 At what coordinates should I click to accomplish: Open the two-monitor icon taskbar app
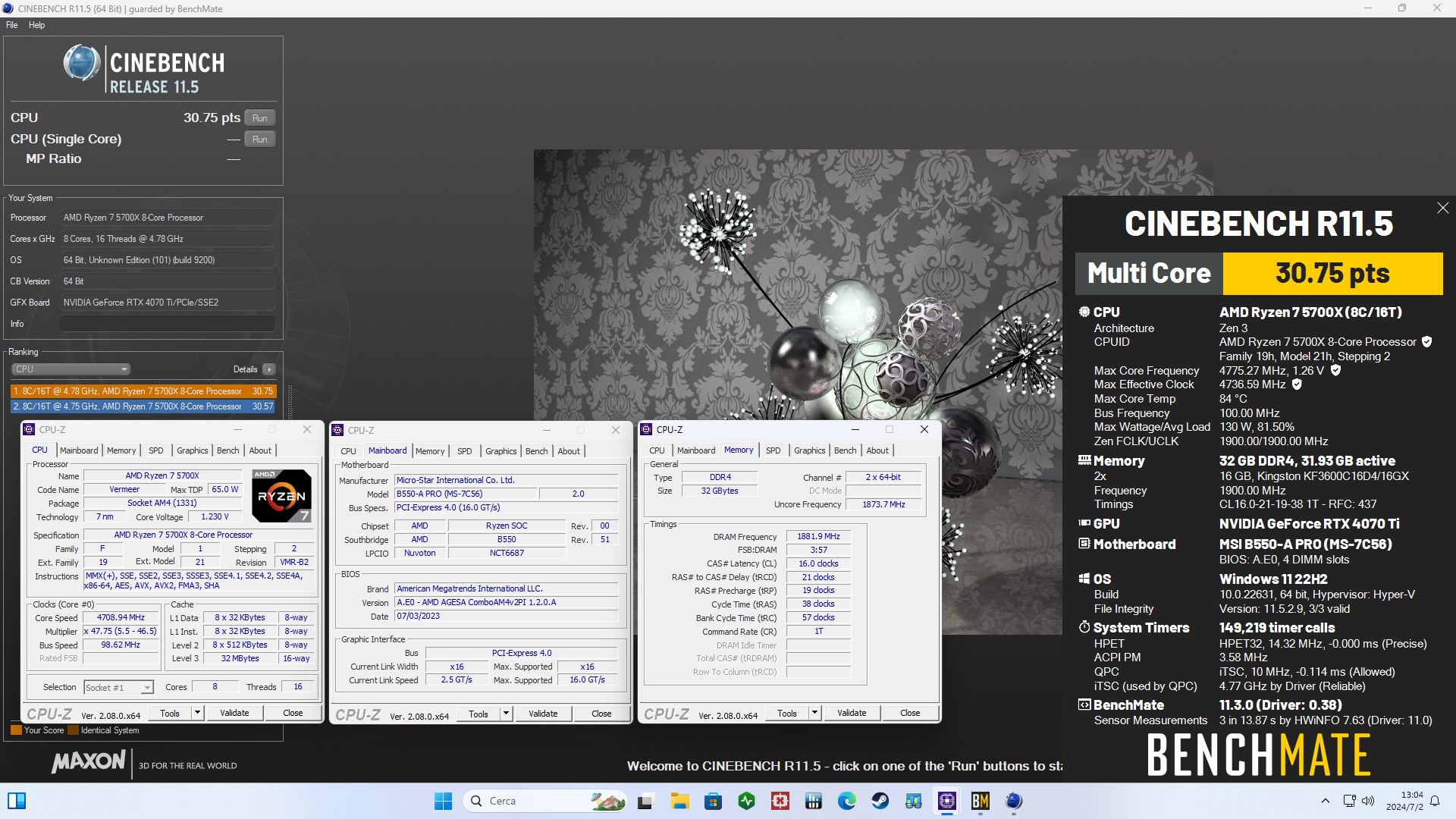tap(914, 801)
